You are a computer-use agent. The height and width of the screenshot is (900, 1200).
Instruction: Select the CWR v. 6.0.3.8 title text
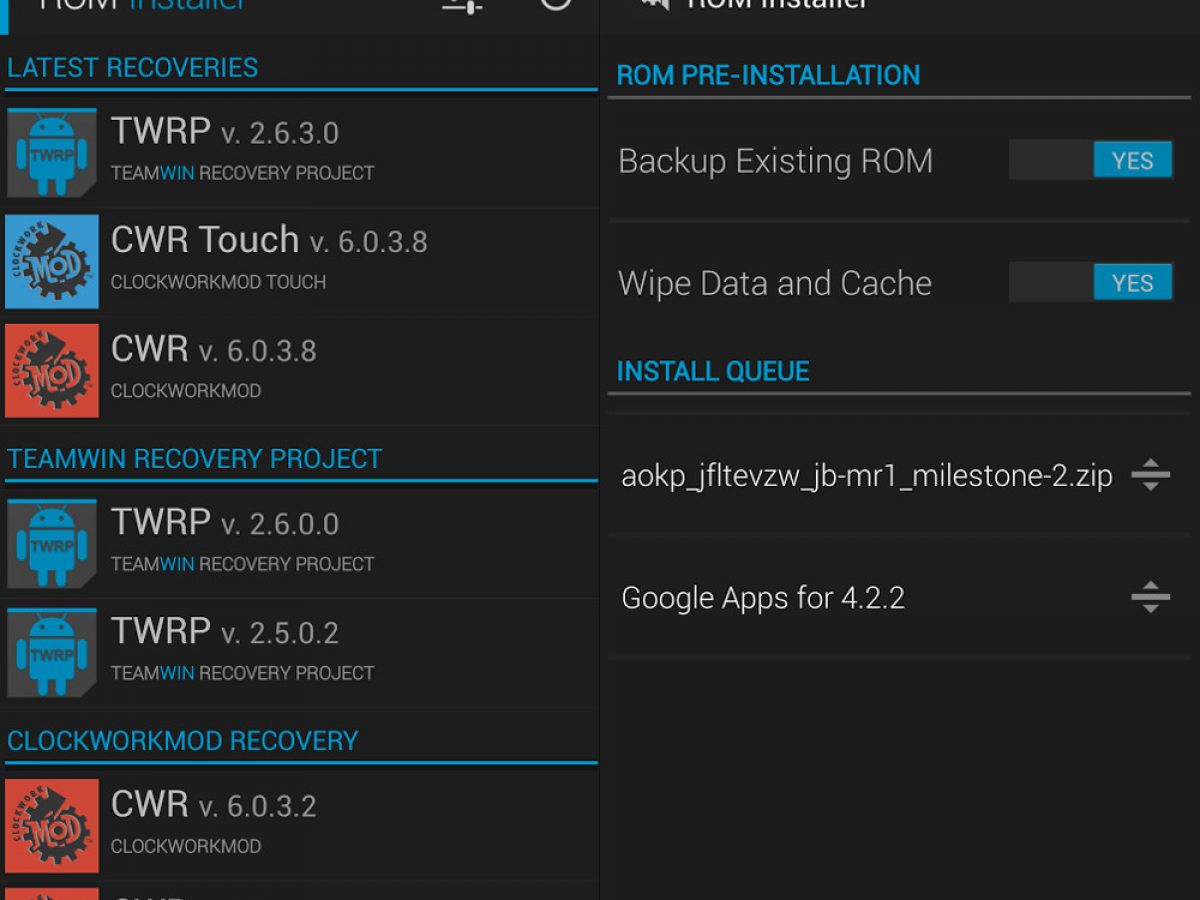click(214, 349)
